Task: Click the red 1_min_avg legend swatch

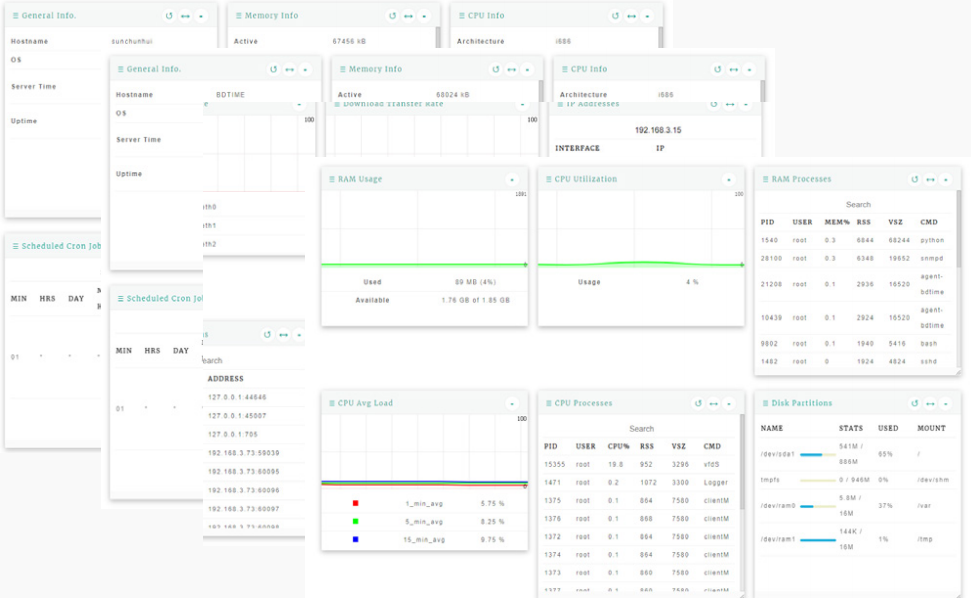Action: point(356,503)
